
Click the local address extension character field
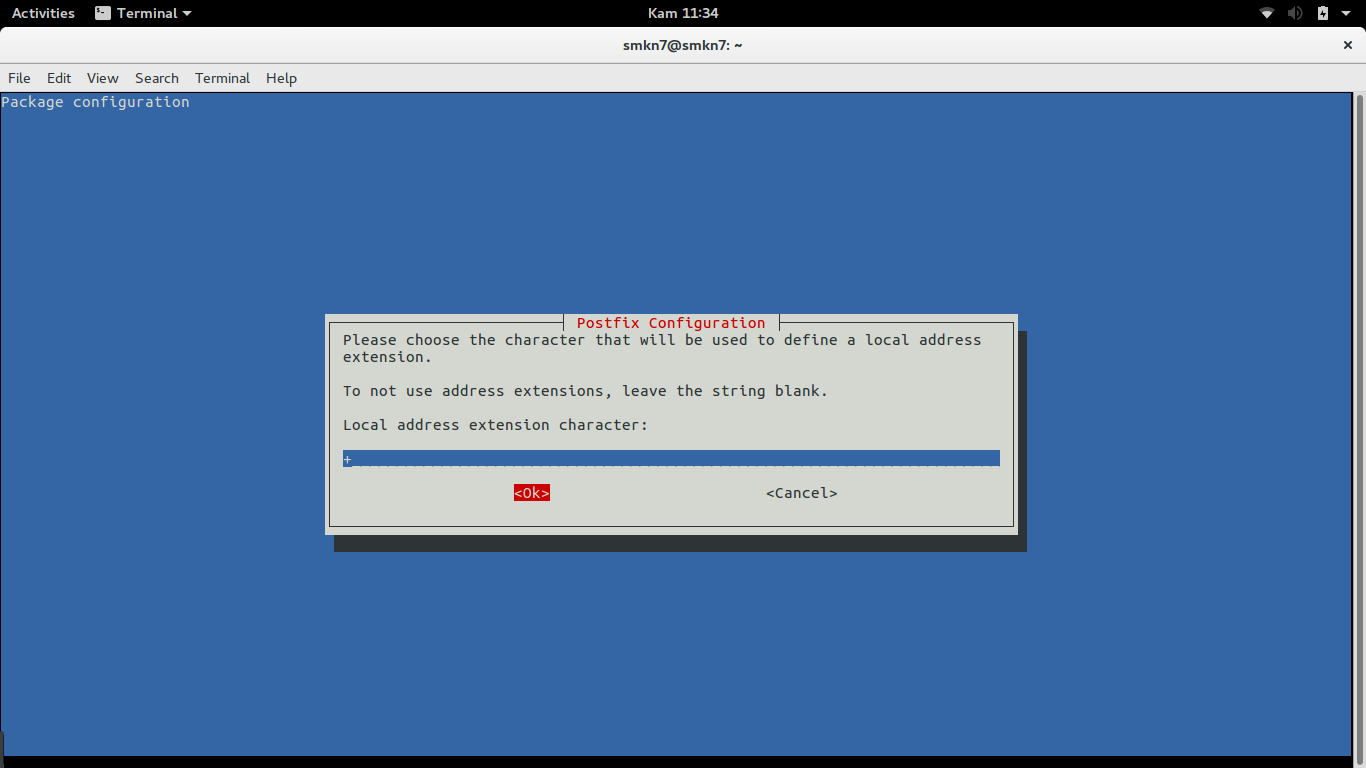pyautogui.click(x=671, y=458)
